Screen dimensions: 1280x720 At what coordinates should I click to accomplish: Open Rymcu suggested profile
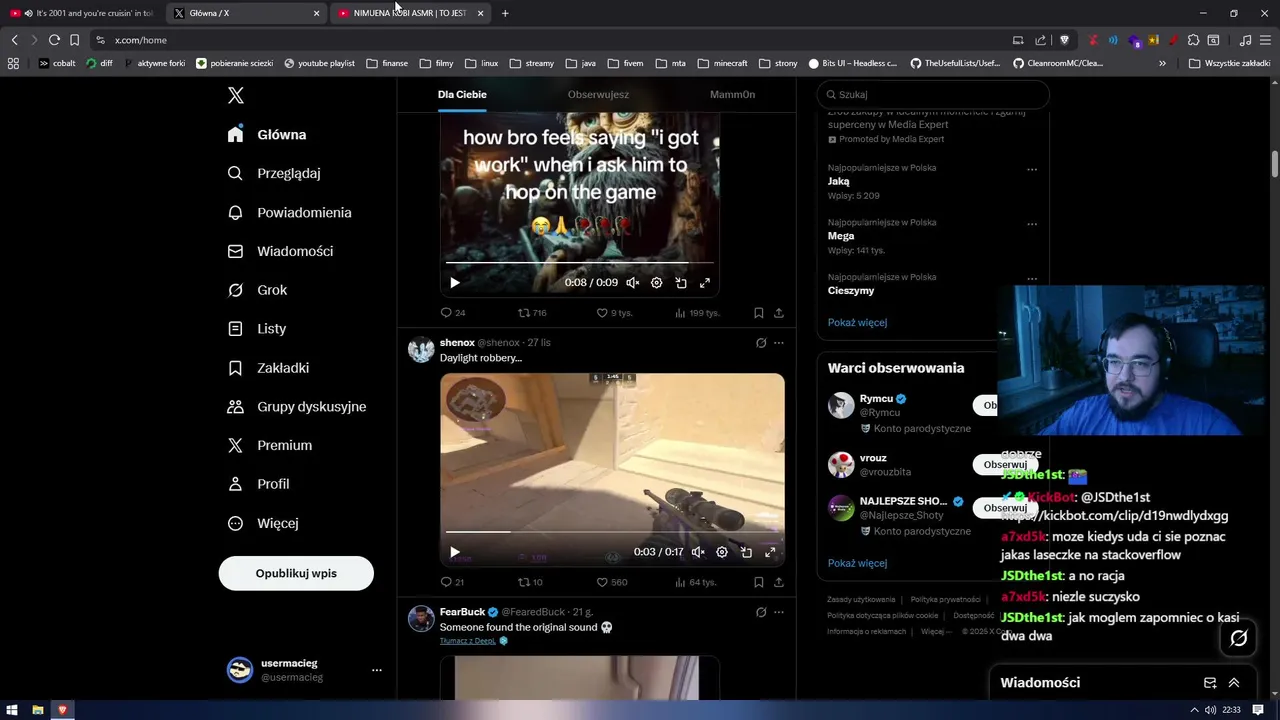point(876,398)
